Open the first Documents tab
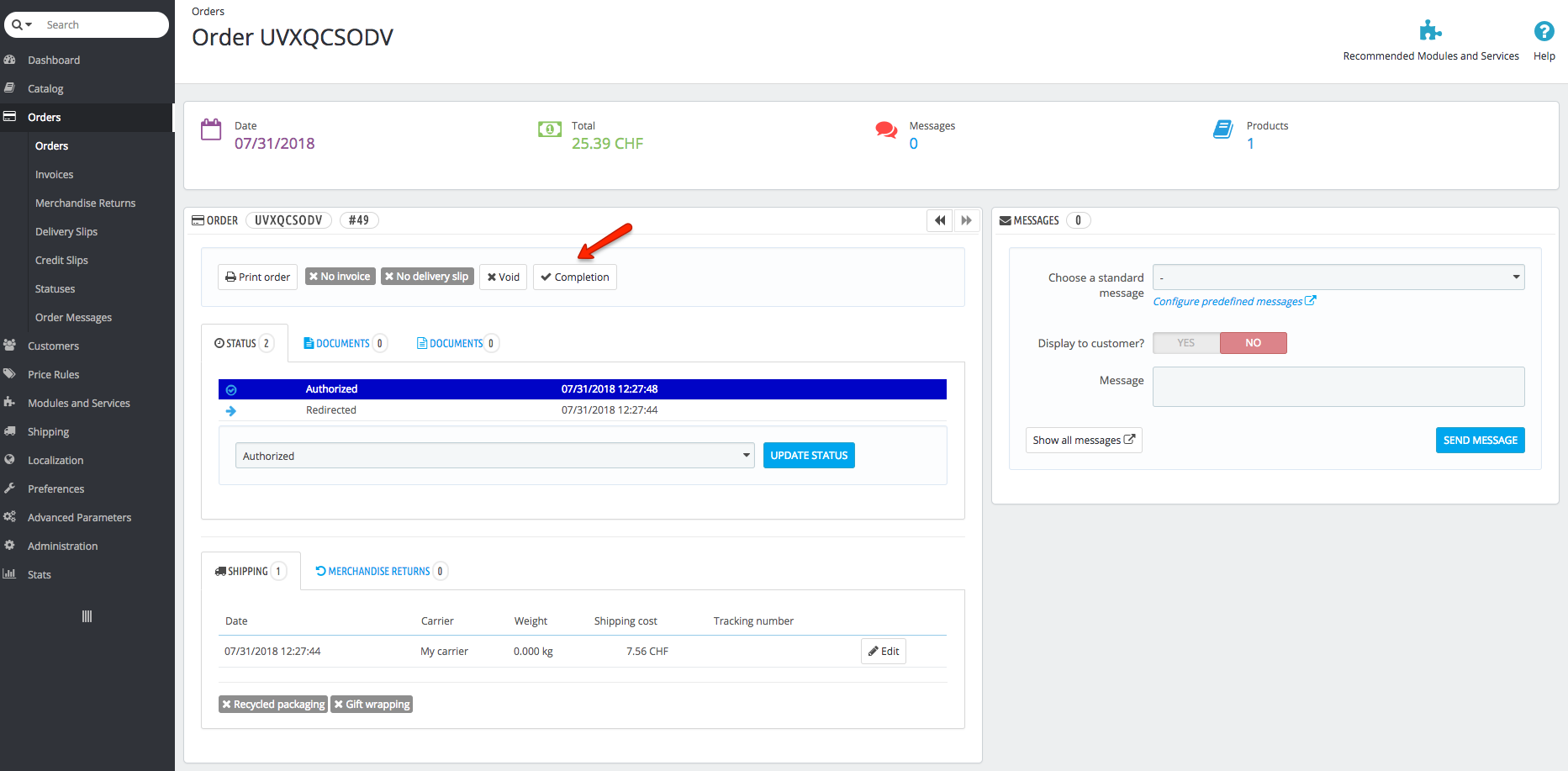 345,343
